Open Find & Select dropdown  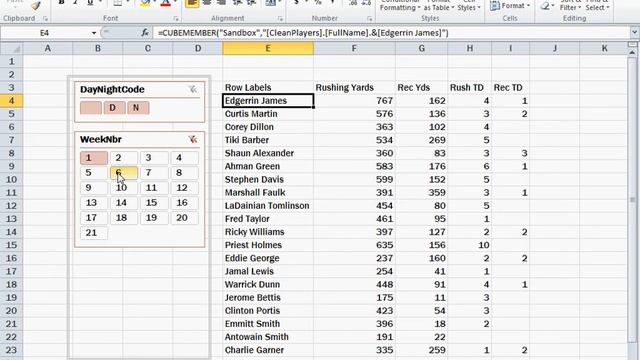(x=597, y=6)
